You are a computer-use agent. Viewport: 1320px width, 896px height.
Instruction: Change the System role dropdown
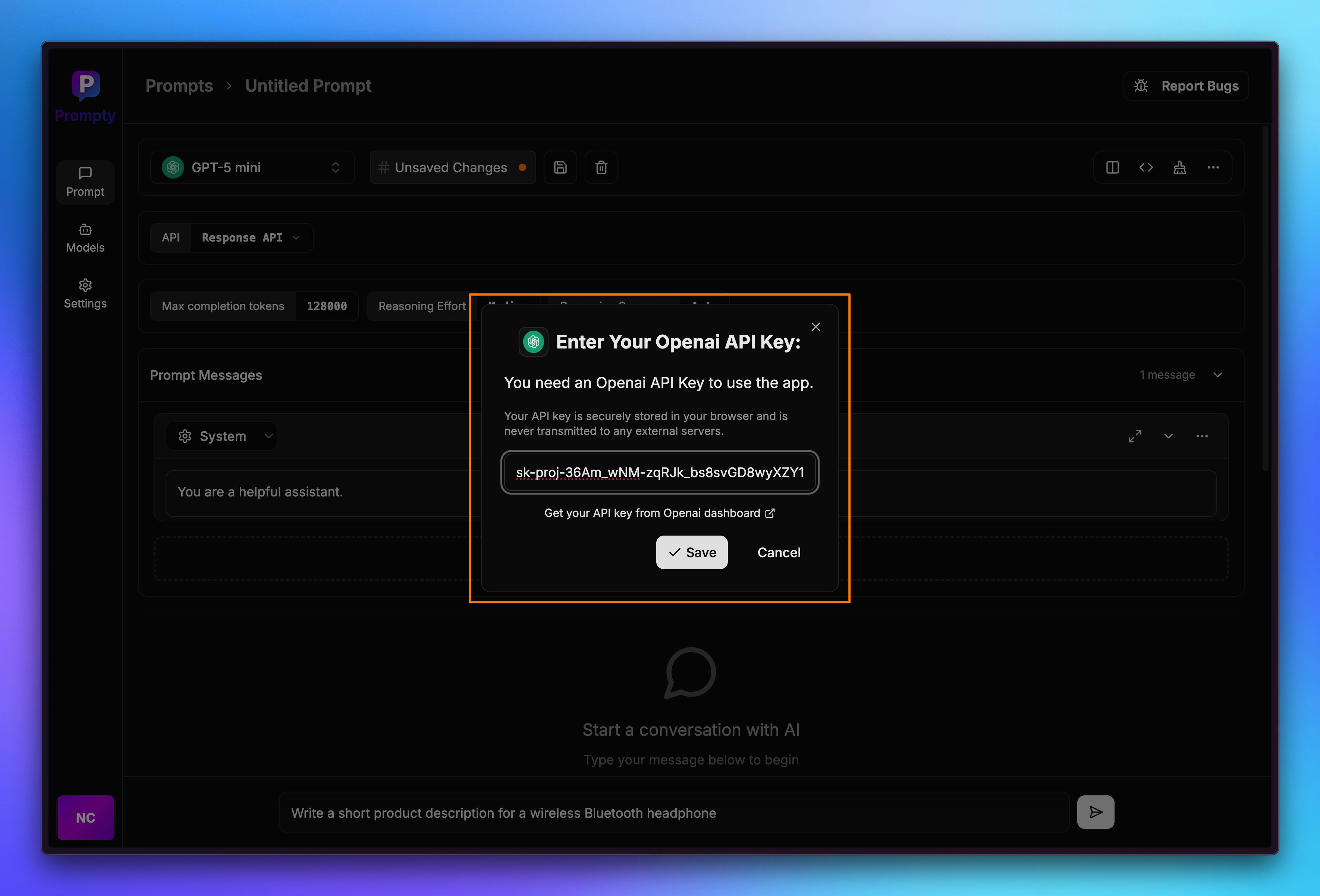point(225,436)
